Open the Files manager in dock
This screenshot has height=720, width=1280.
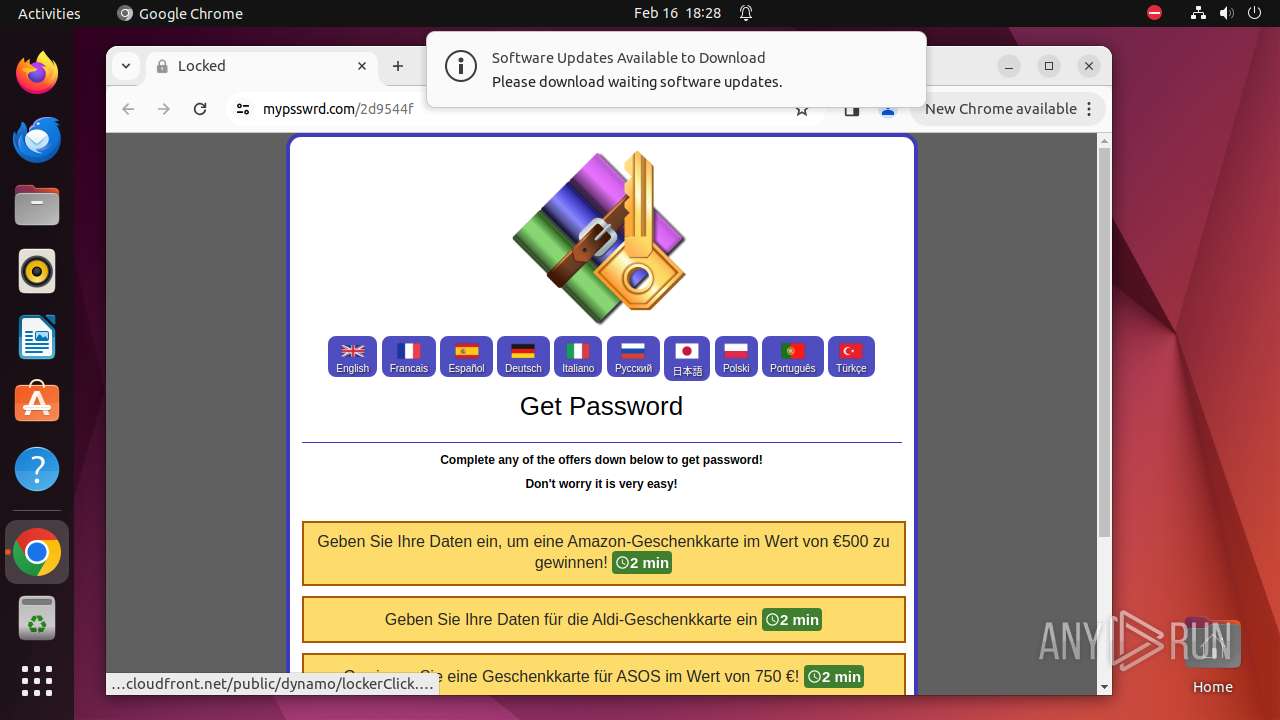[37, 205]
